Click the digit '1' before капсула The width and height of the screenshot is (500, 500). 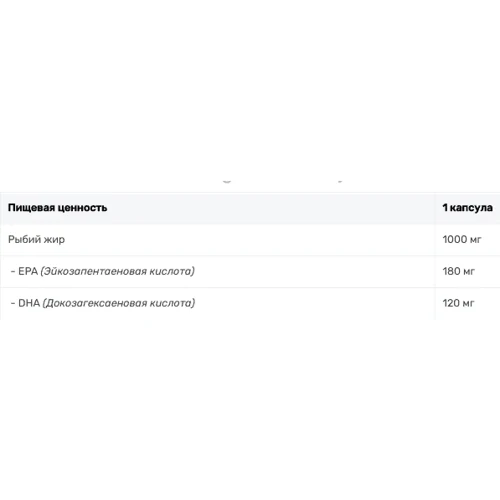pos(445,207)
